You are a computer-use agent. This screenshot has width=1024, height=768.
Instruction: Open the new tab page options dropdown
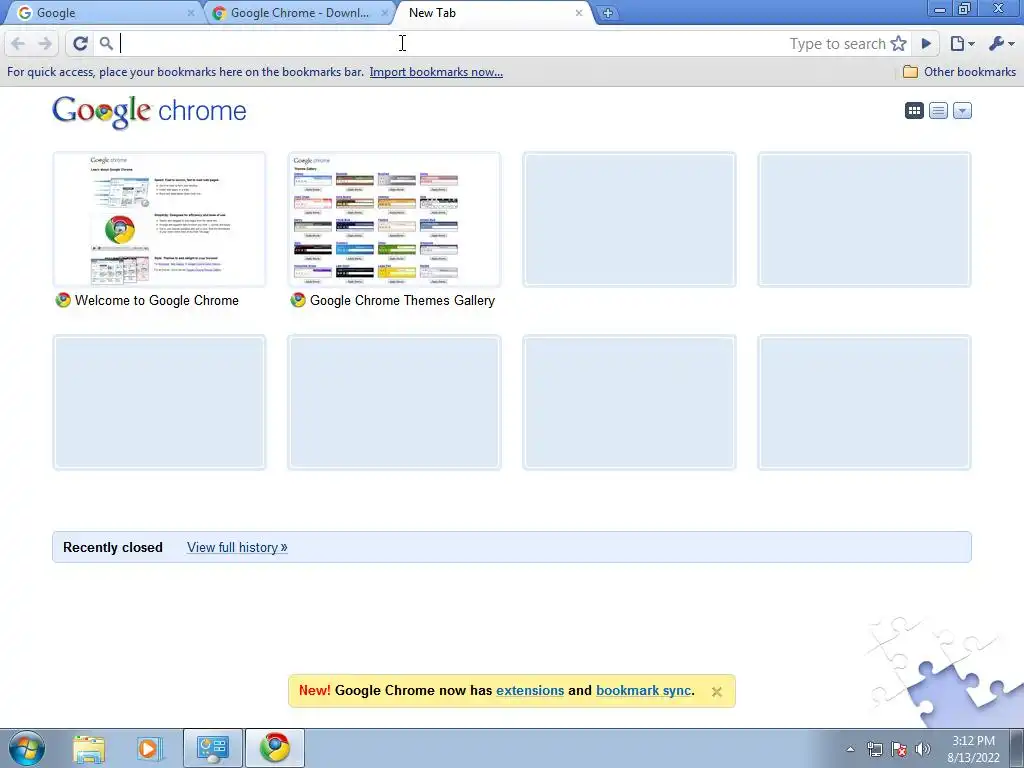click(x=963, y=110)
